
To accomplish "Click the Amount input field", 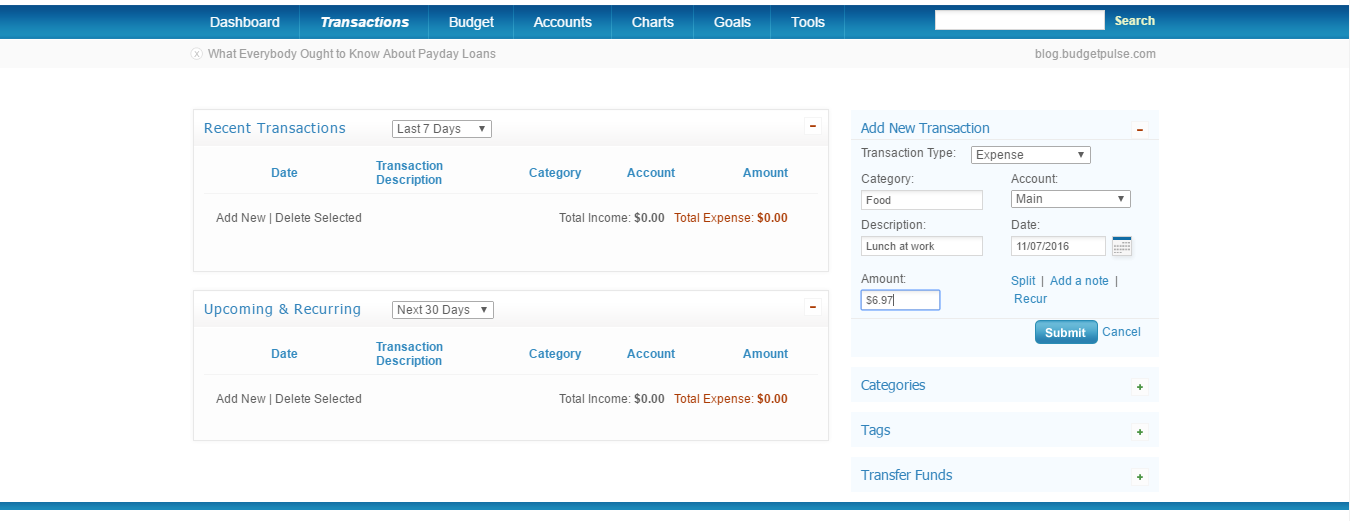I will click(x=900, y=300).
